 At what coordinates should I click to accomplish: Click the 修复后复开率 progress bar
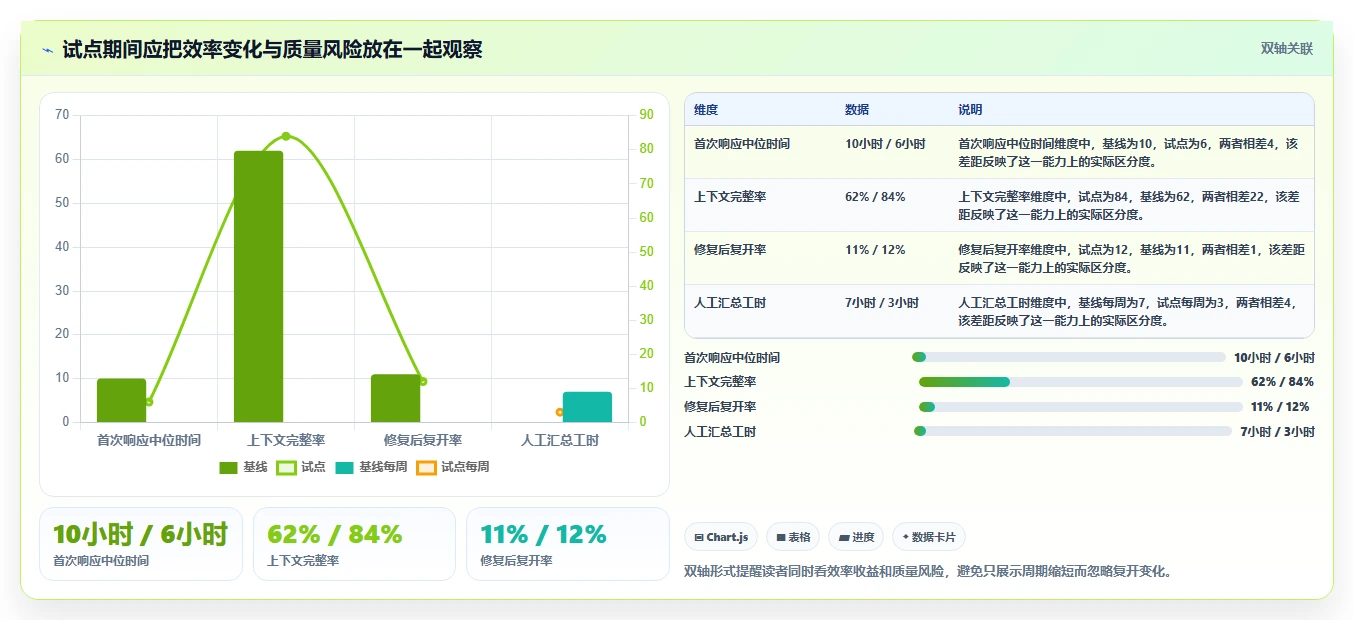1080,407
